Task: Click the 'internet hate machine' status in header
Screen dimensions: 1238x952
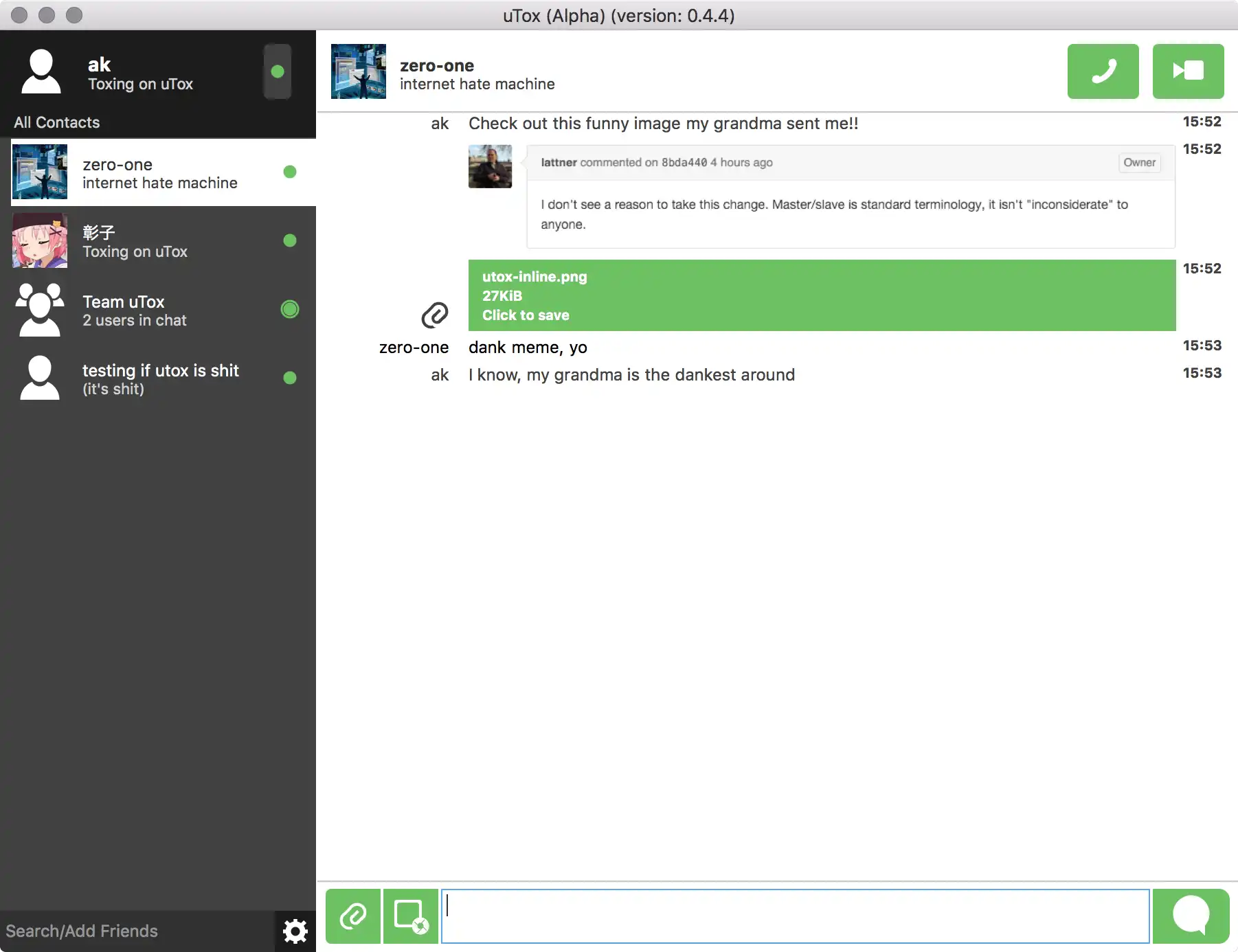Action: click(477, 84)
